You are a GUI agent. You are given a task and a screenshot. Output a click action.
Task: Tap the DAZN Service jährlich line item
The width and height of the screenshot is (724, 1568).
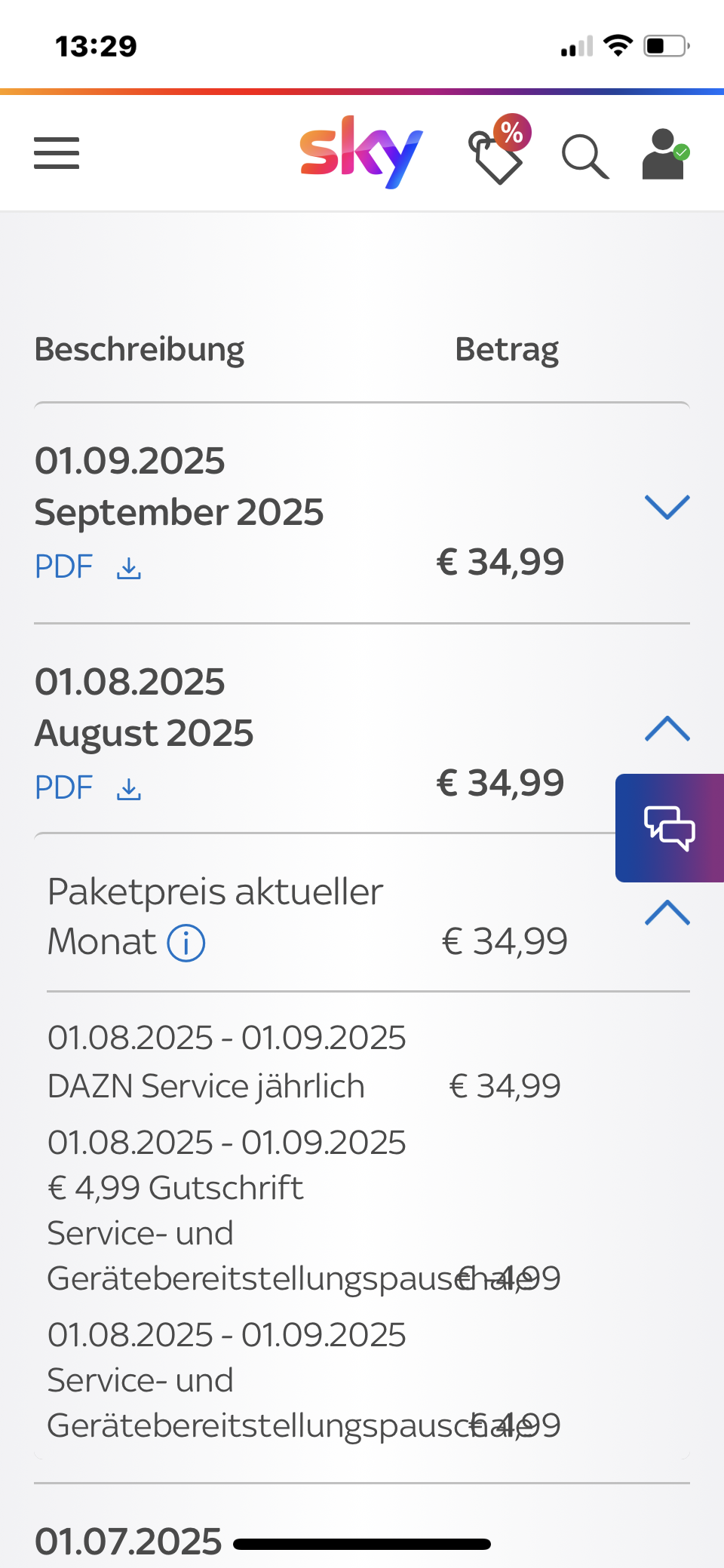[206, 1086]
